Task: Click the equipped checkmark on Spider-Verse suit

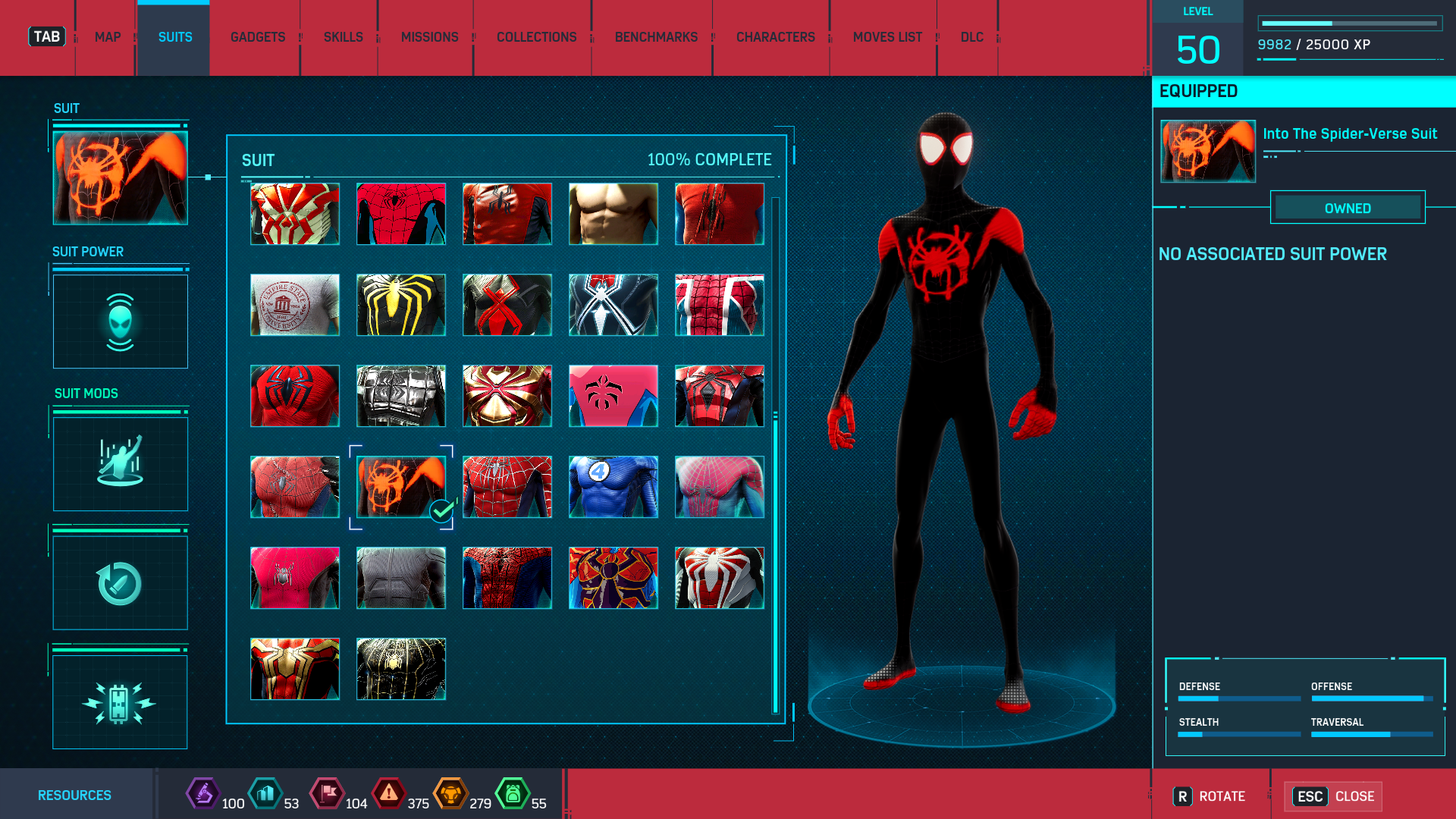Action: (441, 511)
